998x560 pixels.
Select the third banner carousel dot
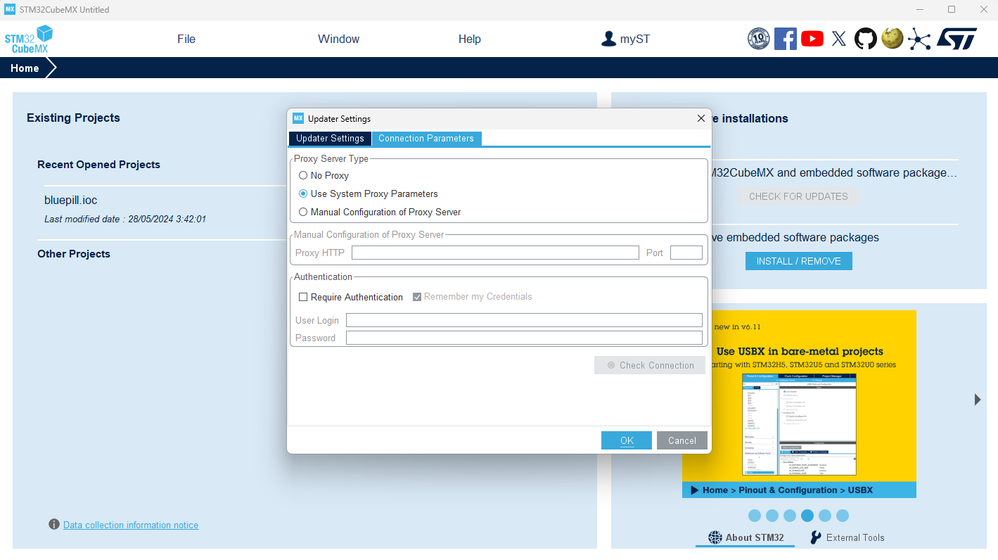790,515
